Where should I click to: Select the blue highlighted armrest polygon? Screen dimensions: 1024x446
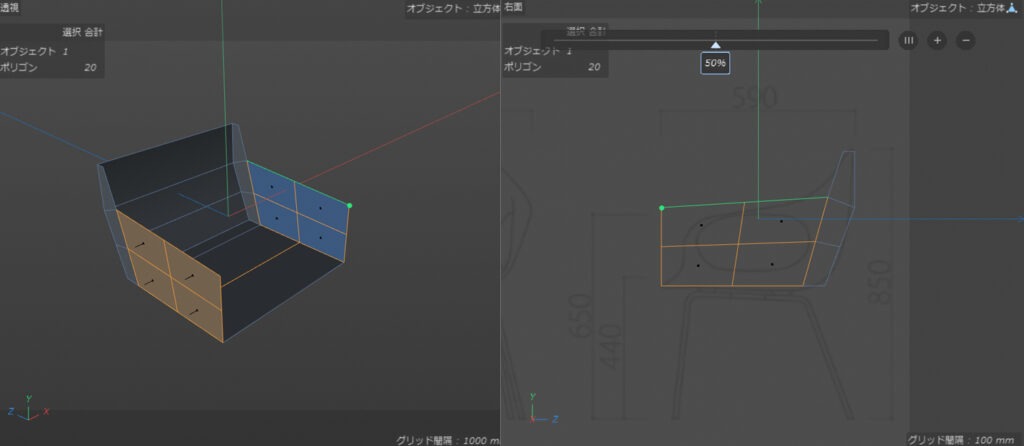pyautogui.click(x=298, y=210)
